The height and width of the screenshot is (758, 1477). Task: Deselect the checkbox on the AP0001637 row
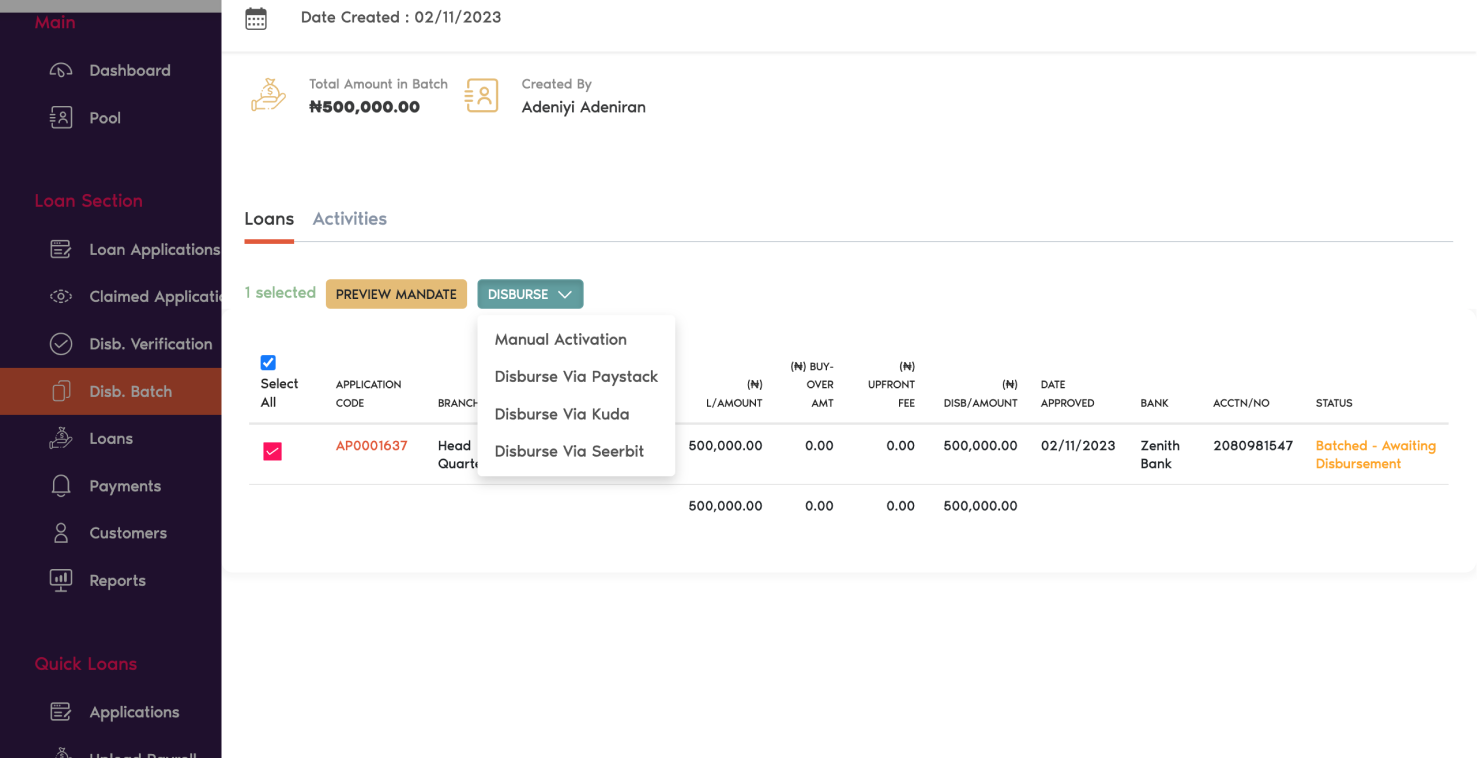pos(271,452)
